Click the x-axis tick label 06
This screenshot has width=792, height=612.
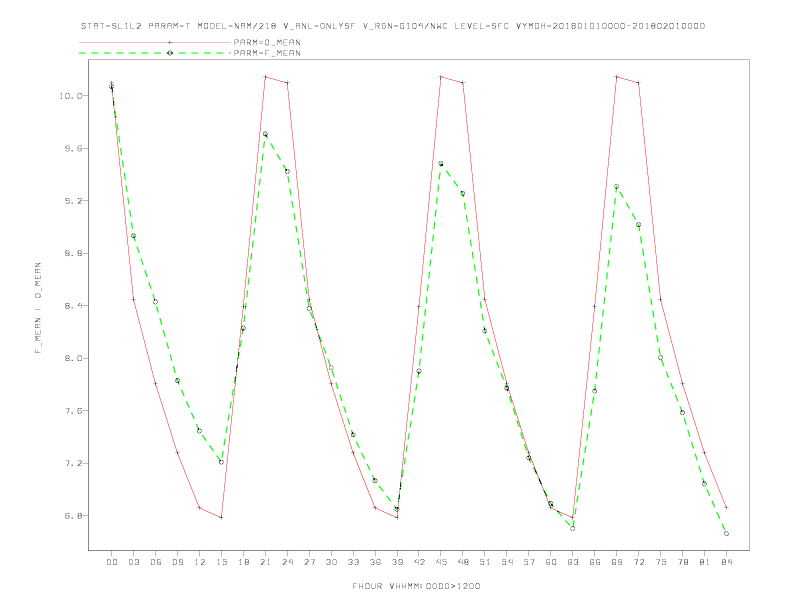(x=156, y=562)
